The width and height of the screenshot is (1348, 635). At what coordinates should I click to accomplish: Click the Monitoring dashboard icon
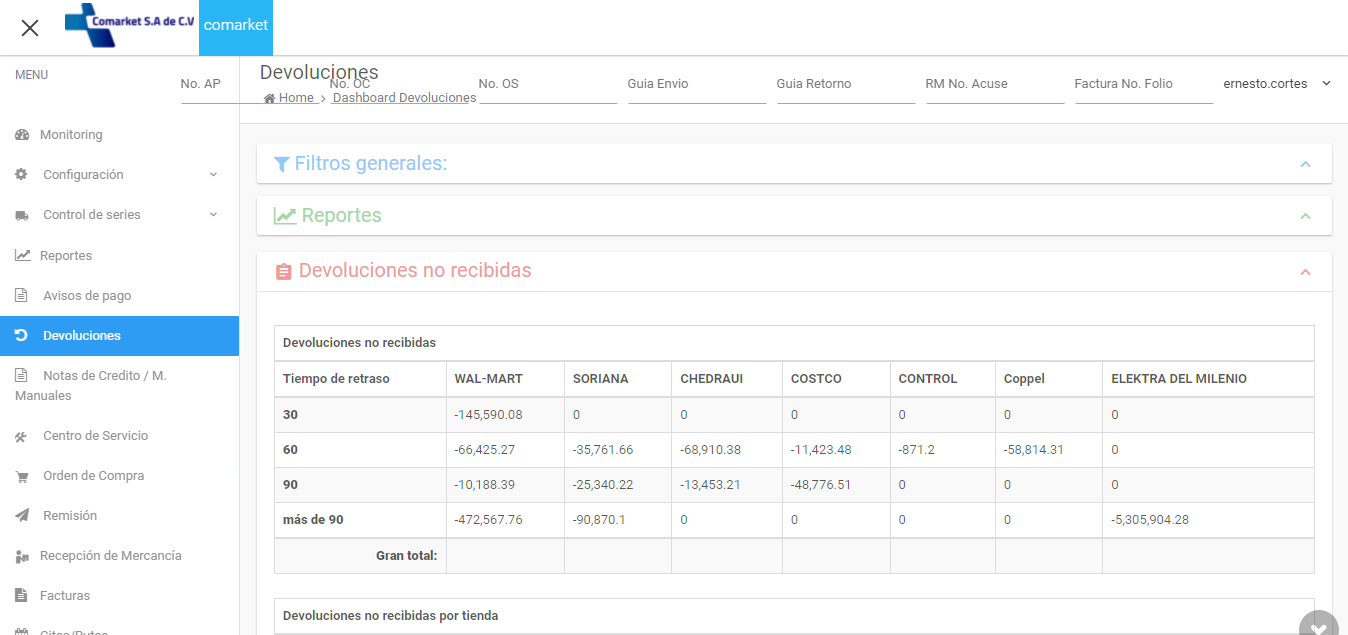point(22,135)
